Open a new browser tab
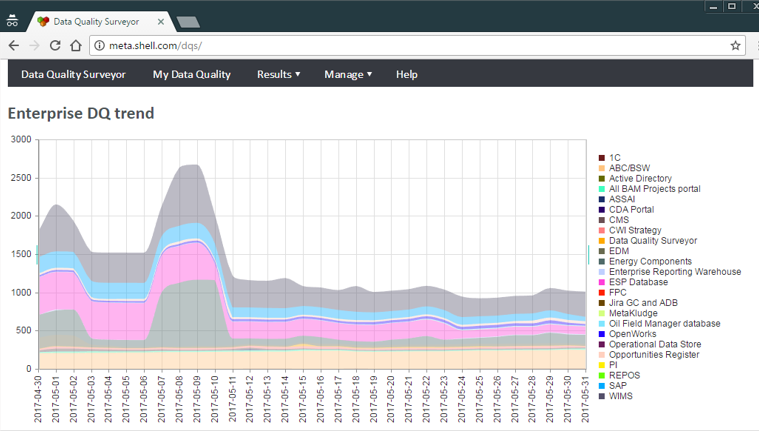This screenshot has width=759, height=431. pyautogui.click(x=188, y=22)
